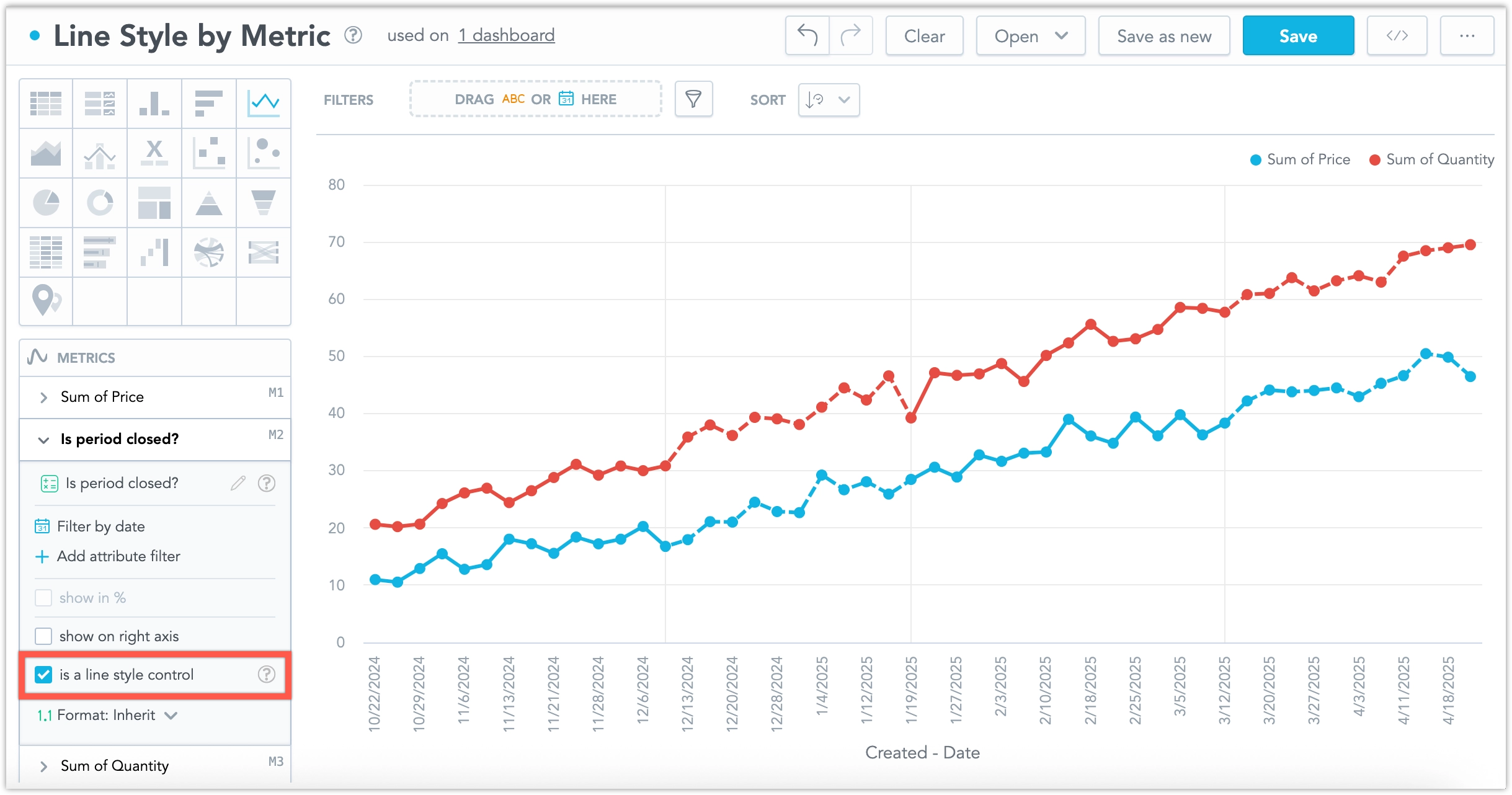This screenshot has height=795, width=1512.
Task: Select the funnel chart visualization
Action: click(x=263, y=202)
